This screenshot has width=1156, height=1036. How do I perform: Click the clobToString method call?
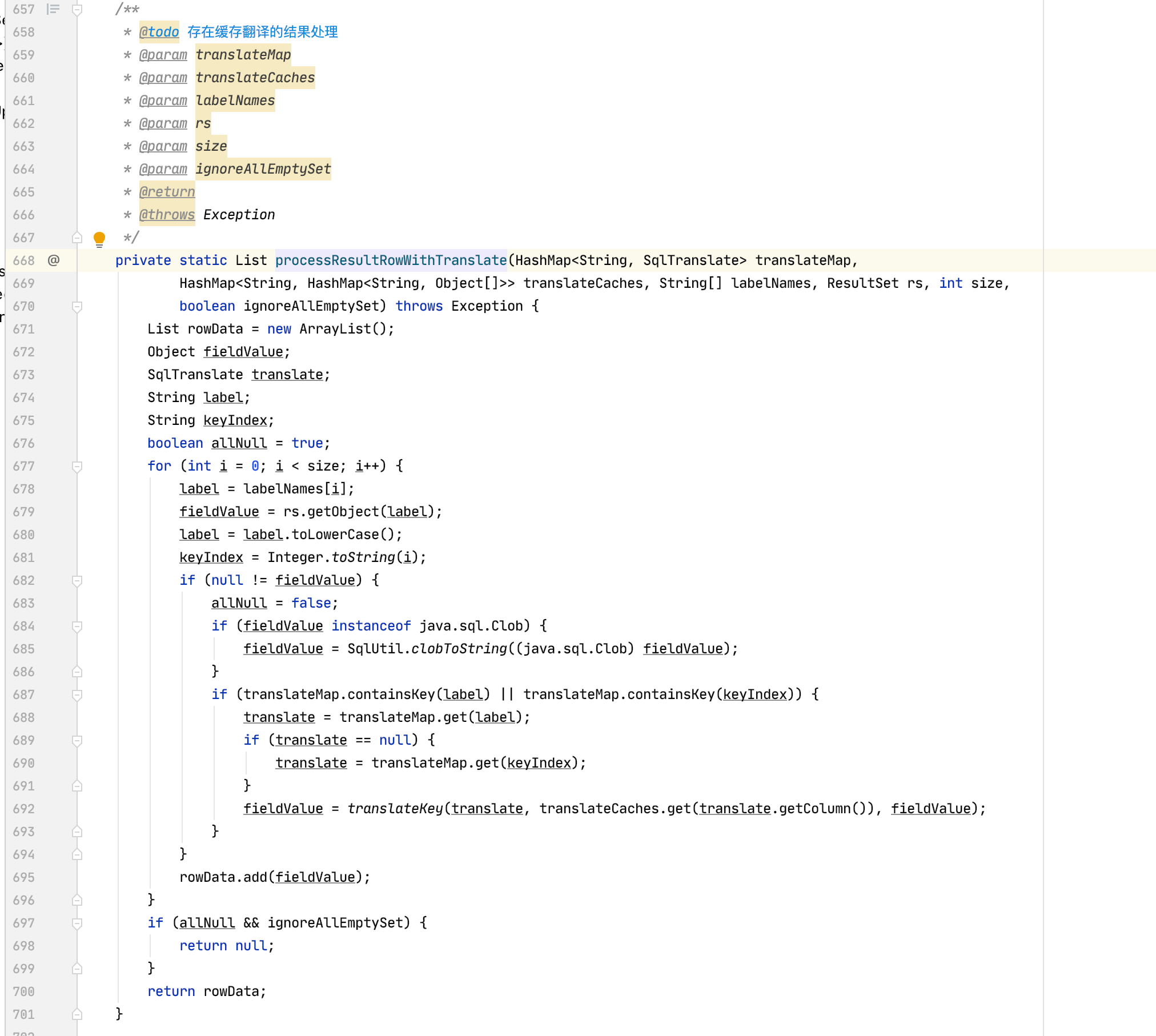click(459, 649)
